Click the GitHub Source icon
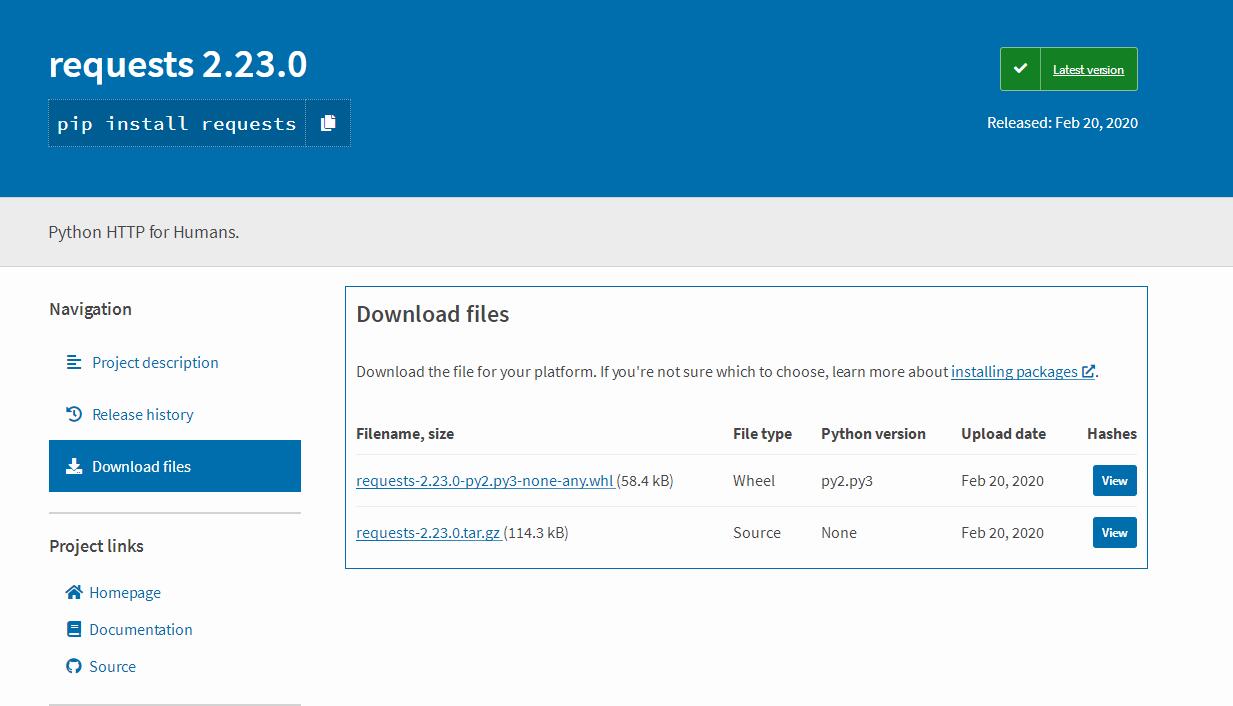Viewport: 1233px width, 706px height. tap(74, 666)
